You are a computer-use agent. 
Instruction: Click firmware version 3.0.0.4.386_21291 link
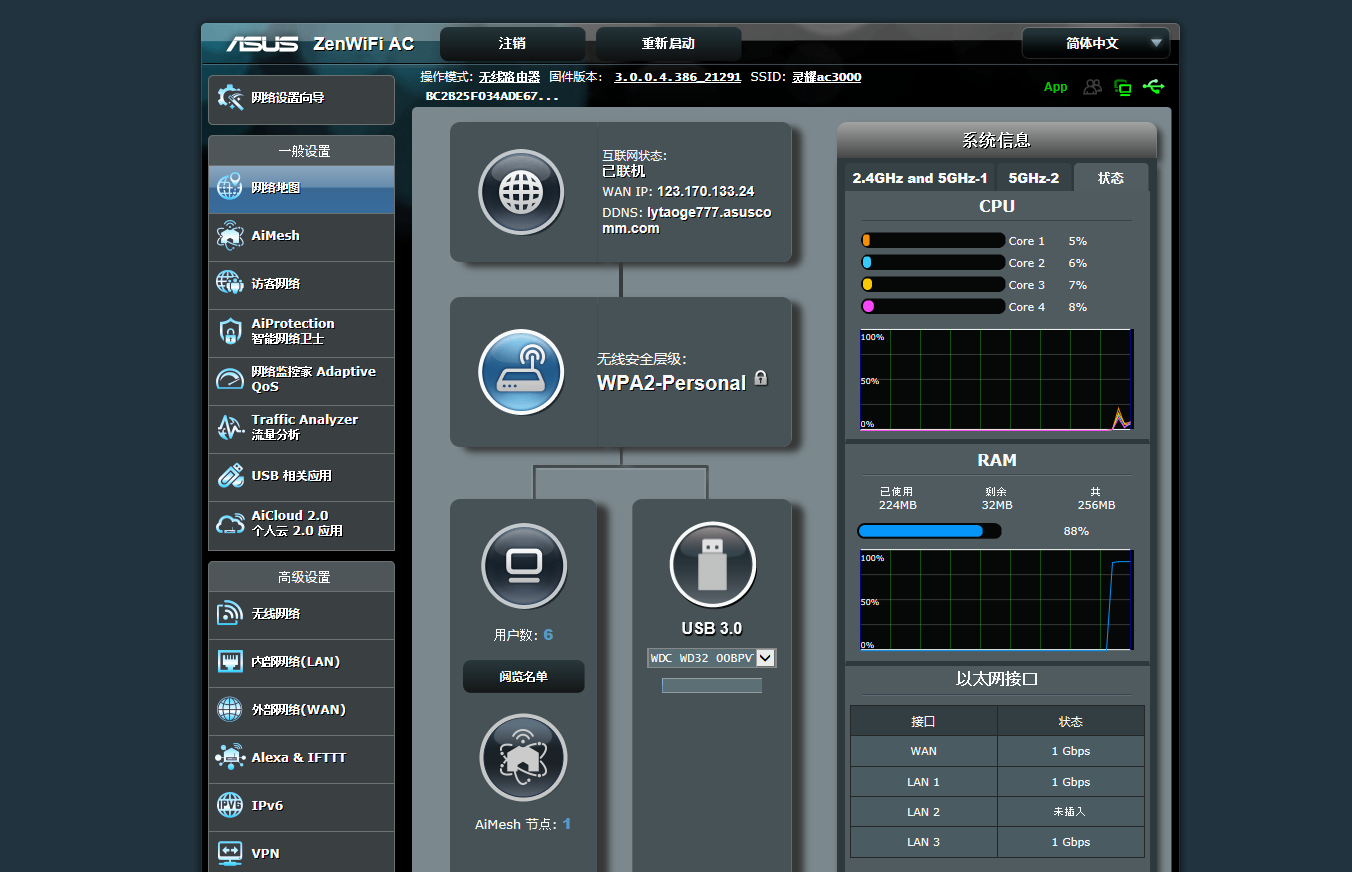tap(677, 77)
